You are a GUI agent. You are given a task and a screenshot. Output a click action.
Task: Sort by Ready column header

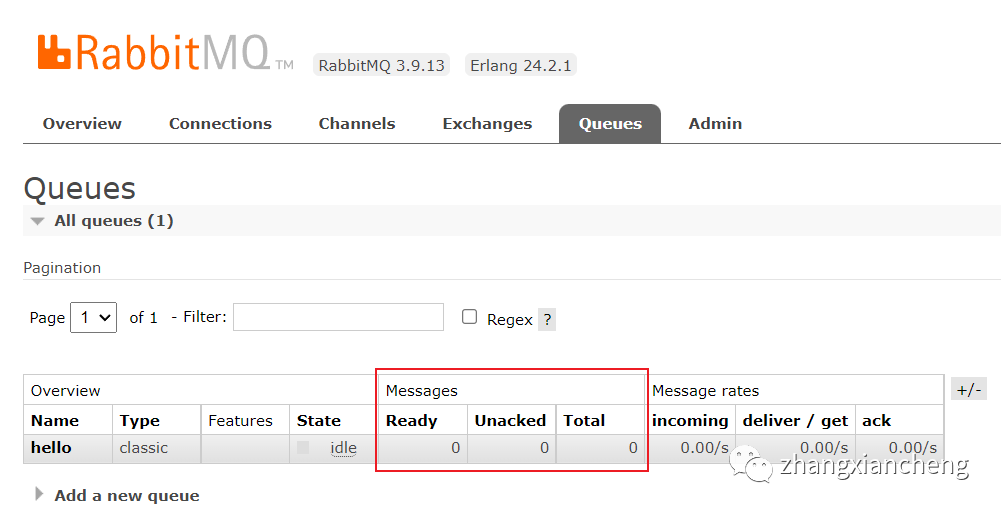click(412, 421)
